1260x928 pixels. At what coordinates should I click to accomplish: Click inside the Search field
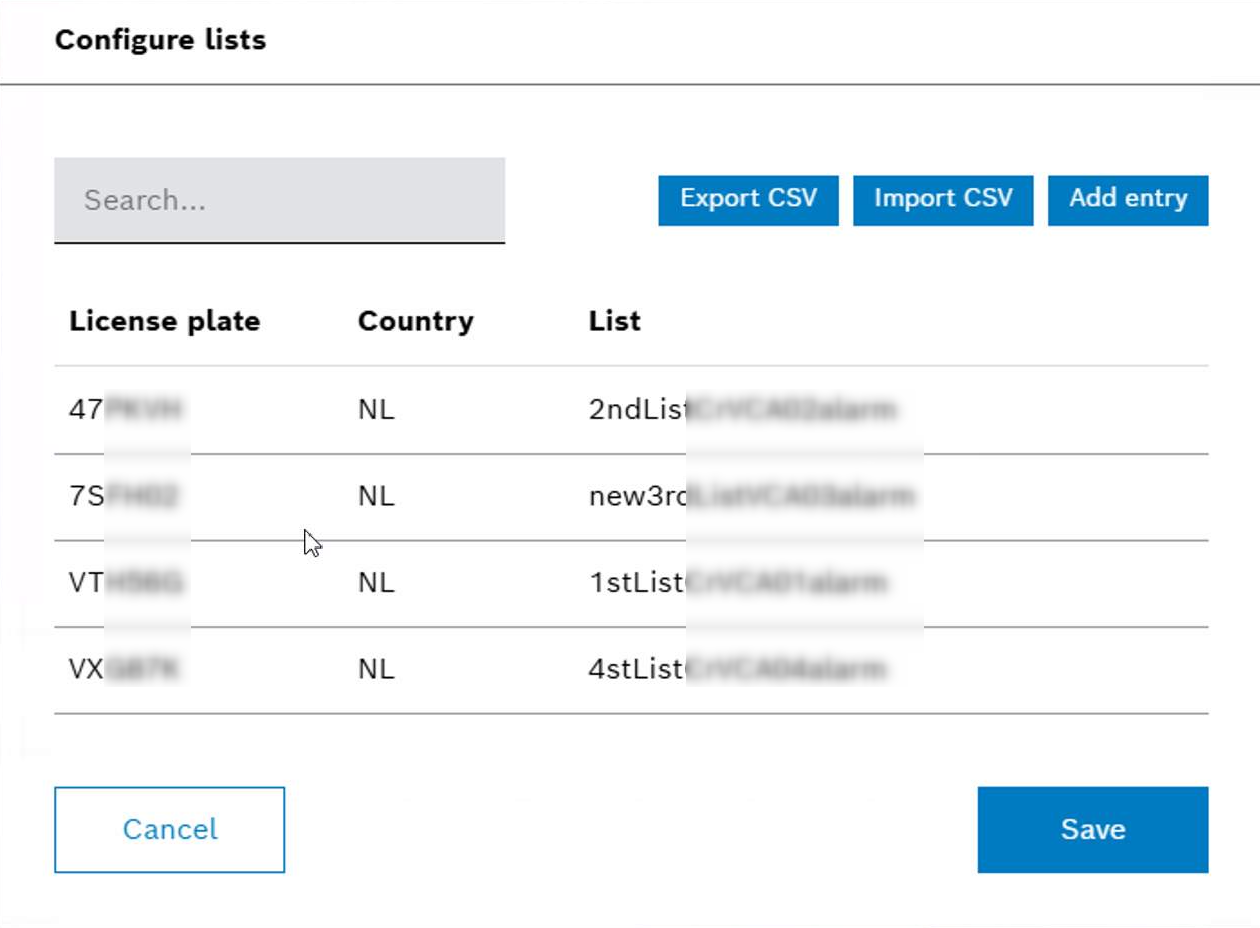pos(280,200)
